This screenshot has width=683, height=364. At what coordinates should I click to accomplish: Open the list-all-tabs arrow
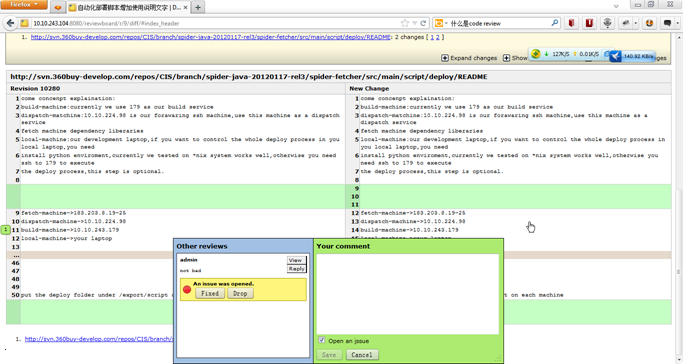coord(616,7)
